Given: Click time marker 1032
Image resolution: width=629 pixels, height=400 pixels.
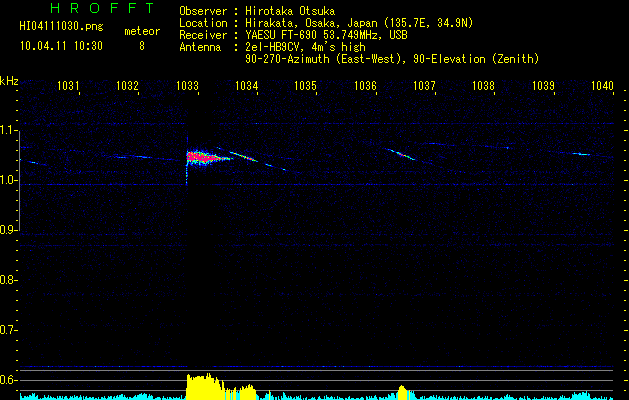Looking at the screenshot, I should pos(127,86).
